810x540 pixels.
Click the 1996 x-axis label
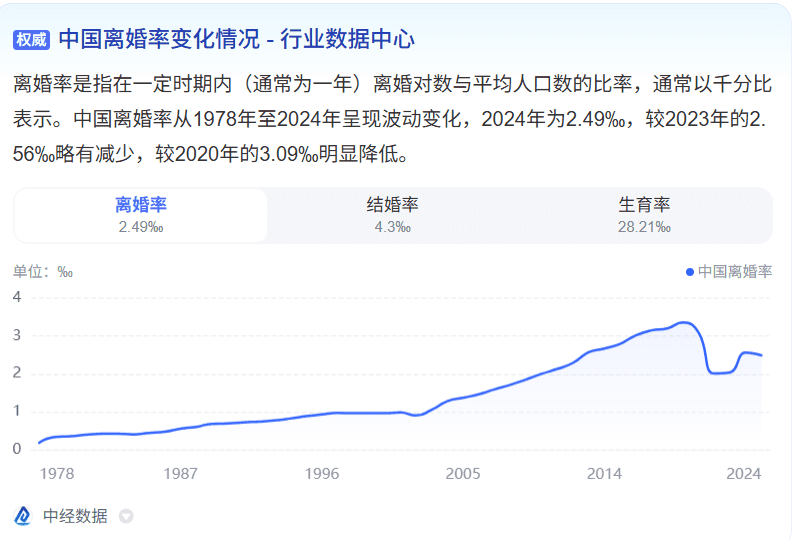coord(321,473)
